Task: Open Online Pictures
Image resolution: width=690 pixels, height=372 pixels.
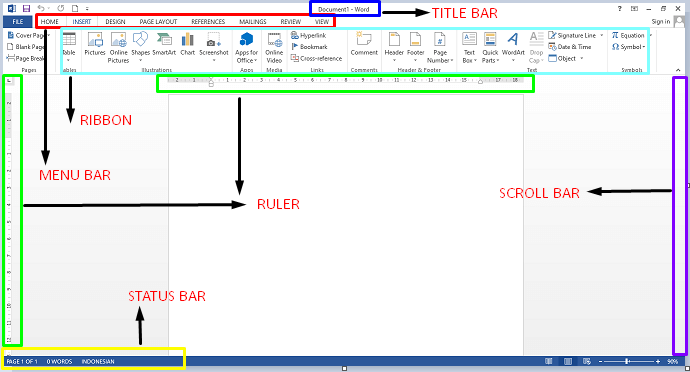Action: (x=118, y=48)
